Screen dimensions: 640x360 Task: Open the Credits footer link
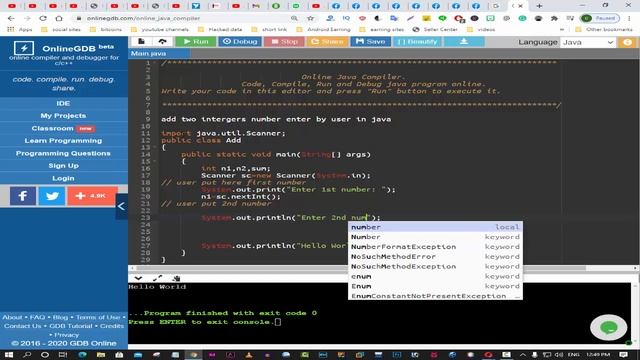pos(112,326)
